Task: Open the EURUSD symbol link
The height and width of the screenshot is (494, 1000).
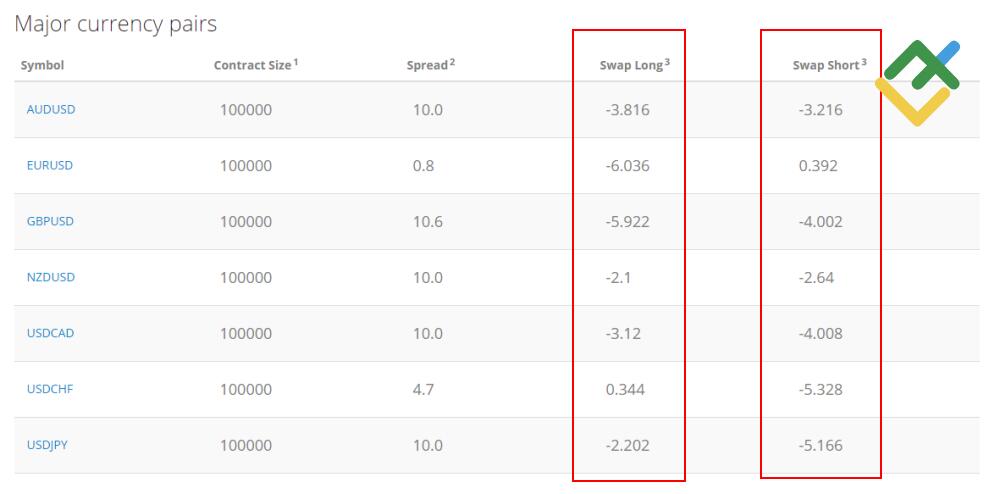Action: tap(50, 165)
